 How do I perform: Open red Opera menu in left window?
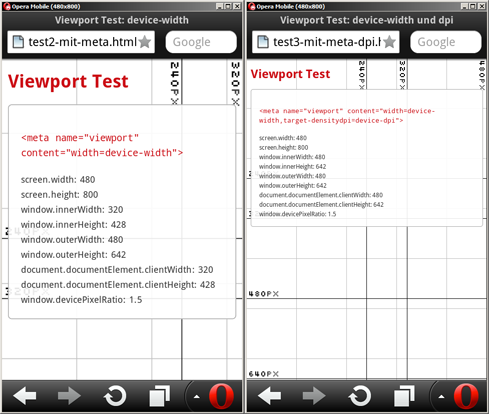tap(221, 396)
